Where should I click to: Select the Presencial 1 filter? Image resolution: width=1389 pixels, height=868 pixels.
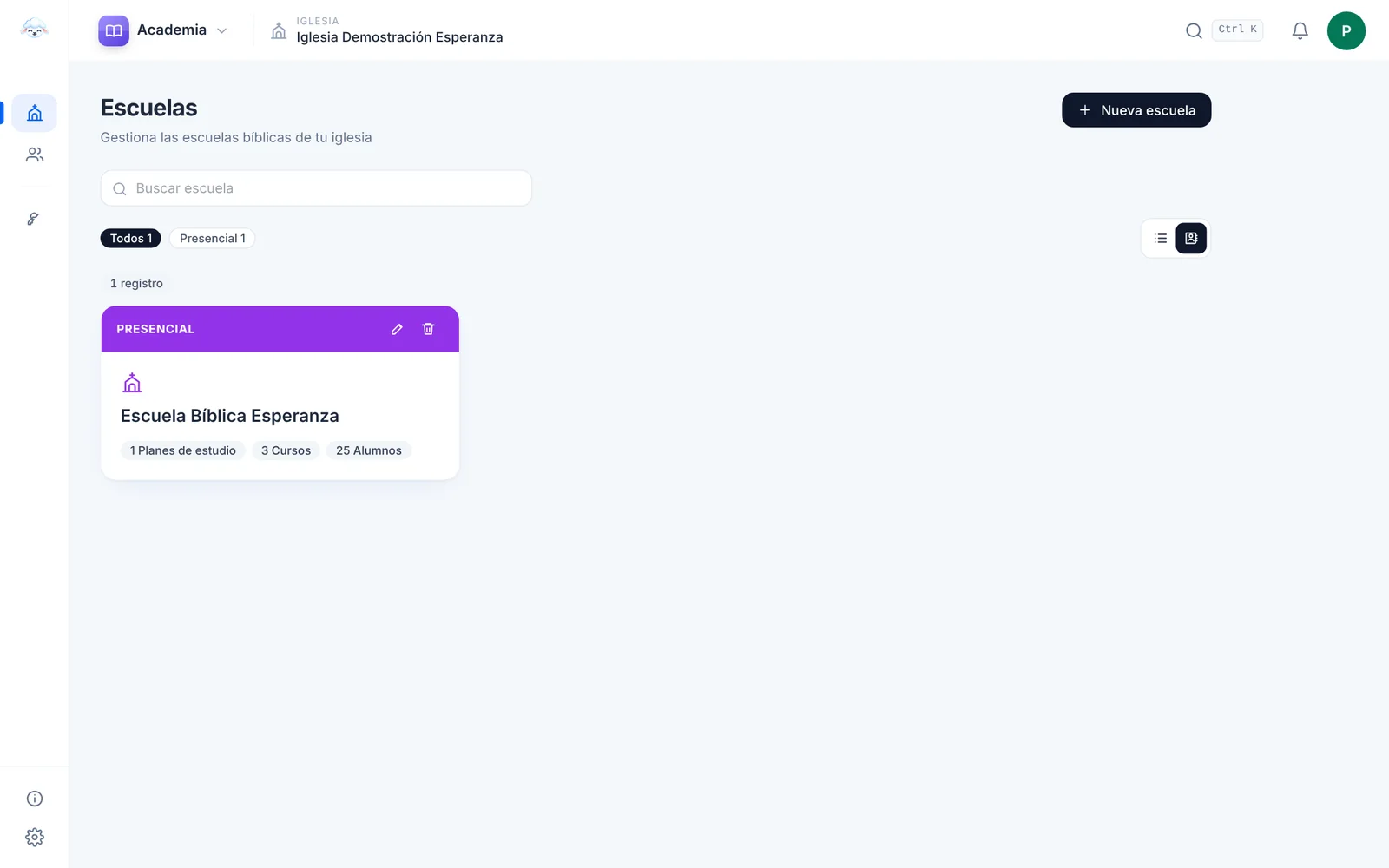213,238
